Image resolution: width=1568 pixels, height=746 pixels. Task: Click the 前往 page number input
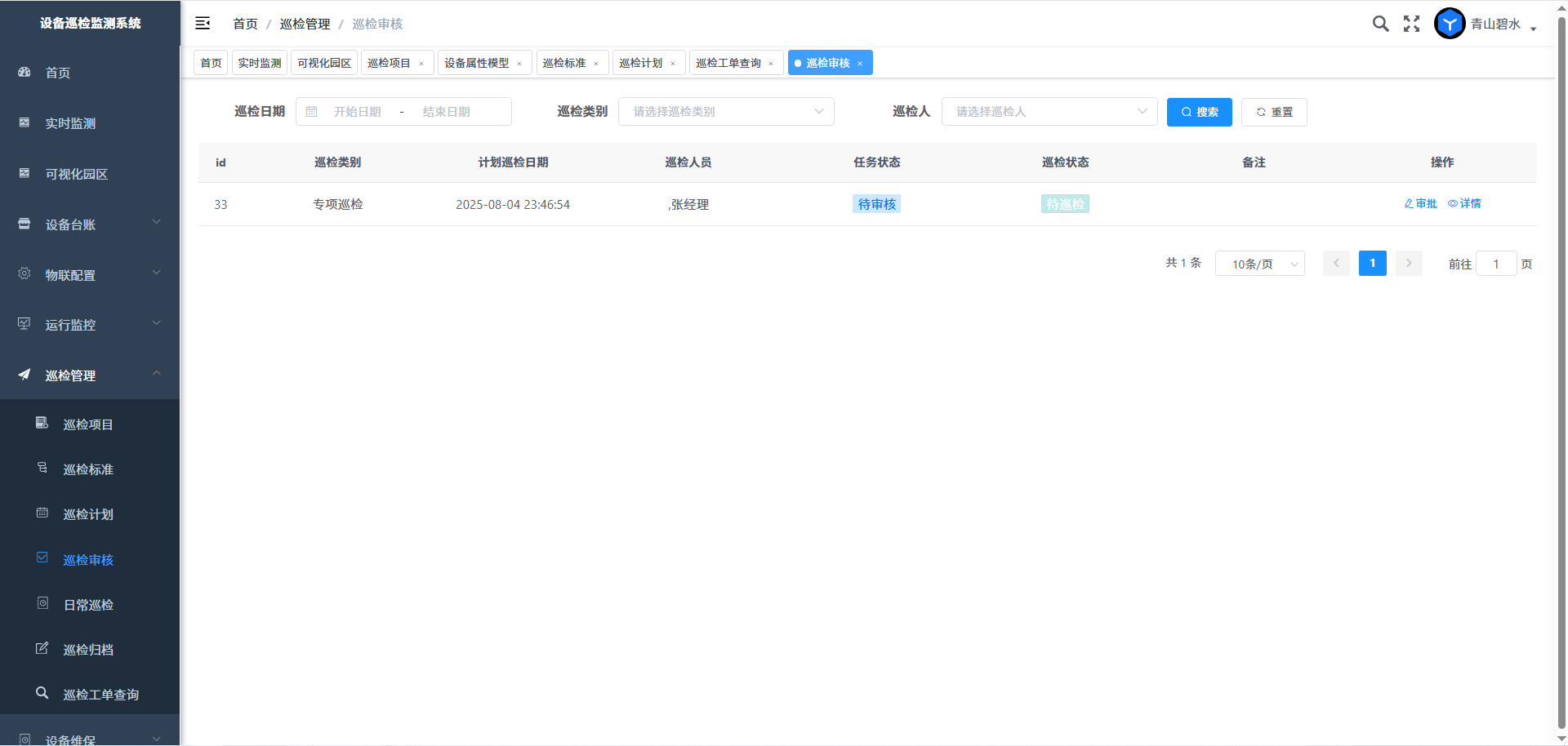(1495, 264)
